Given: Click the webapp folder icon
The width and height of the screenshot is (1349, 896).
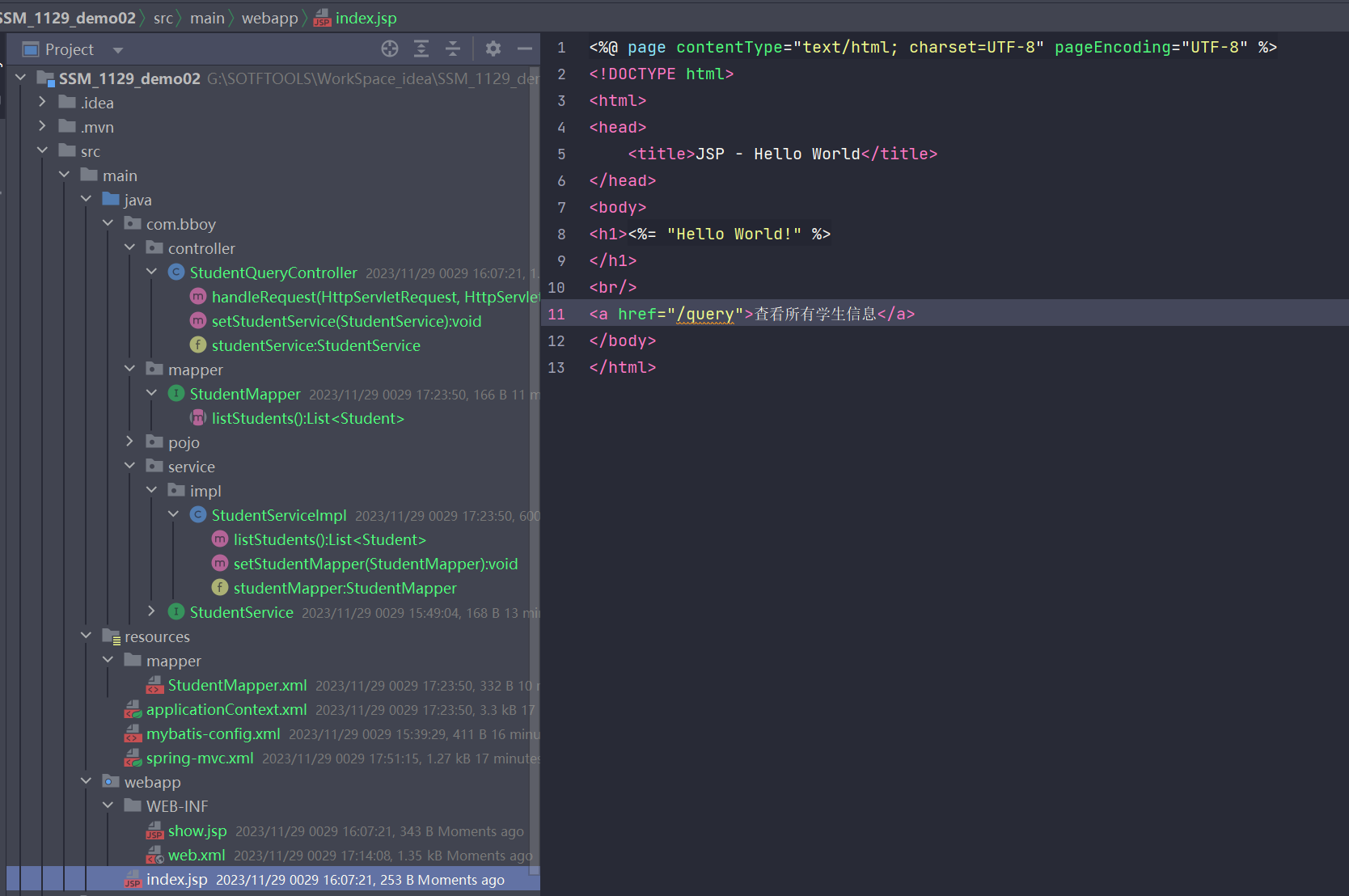Looking at the screenshot, I should point(111,781).
